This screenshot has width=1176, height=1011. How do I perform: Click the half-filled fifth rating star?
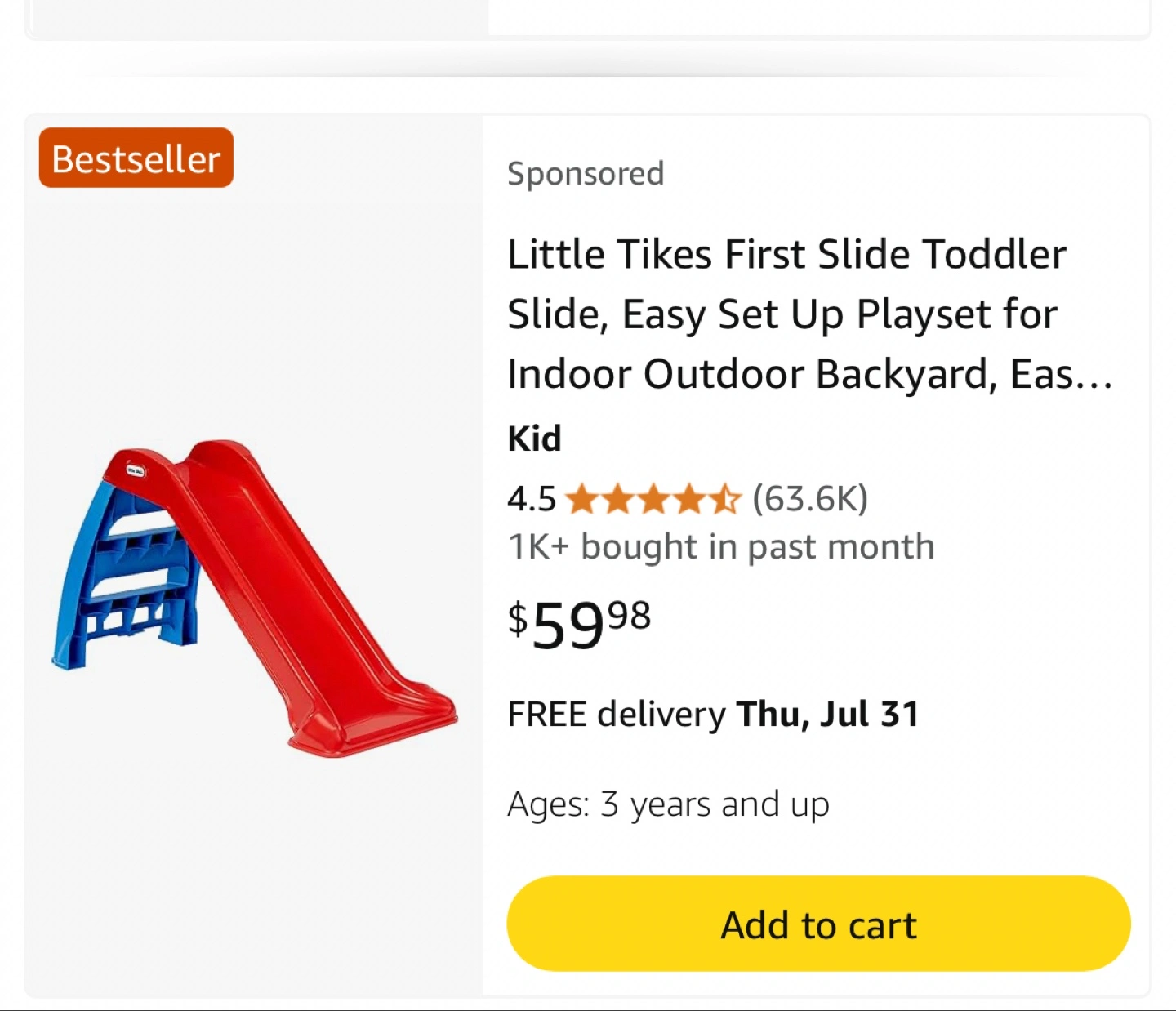coord(724,499)
